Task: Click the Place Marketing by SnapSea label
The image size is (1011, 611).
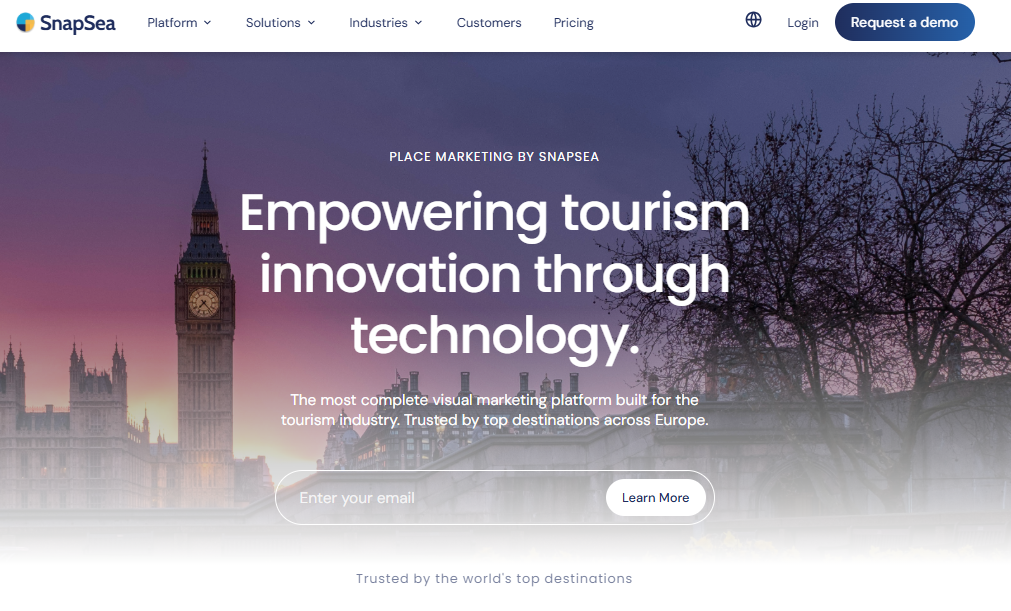Action: (494, 157)
